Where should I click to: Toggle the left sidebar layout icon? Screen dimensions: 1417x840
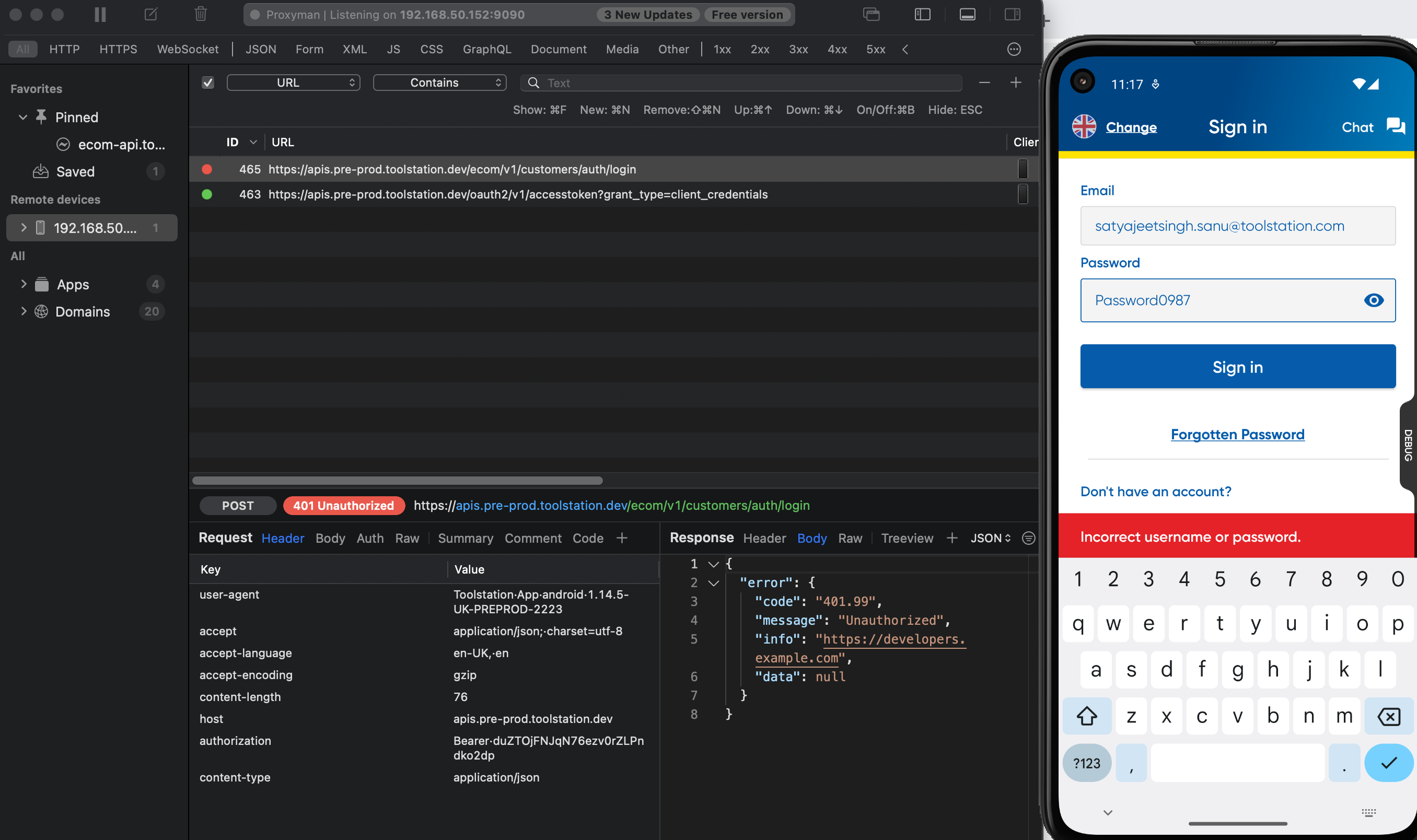922,15
